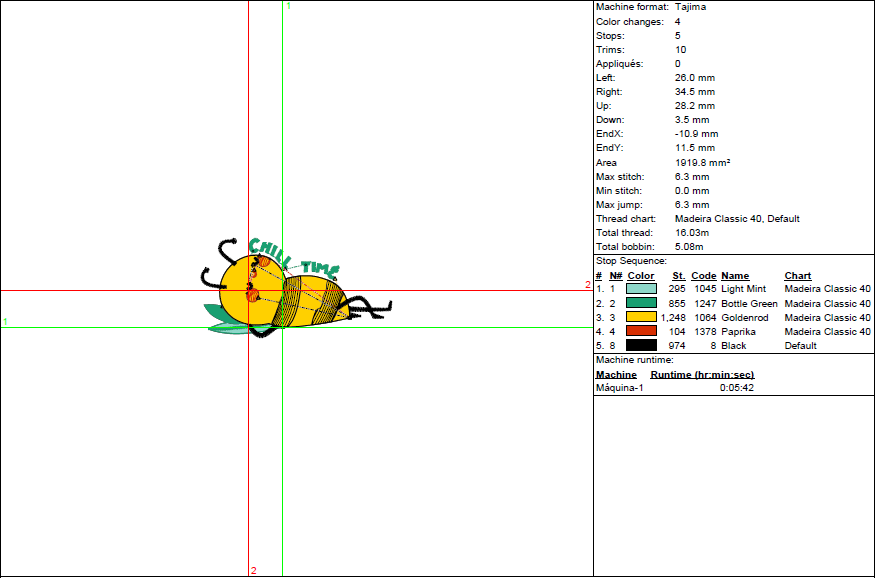Click the St. column header
Viewport: 875px width, 578px height.
point(678,275)
